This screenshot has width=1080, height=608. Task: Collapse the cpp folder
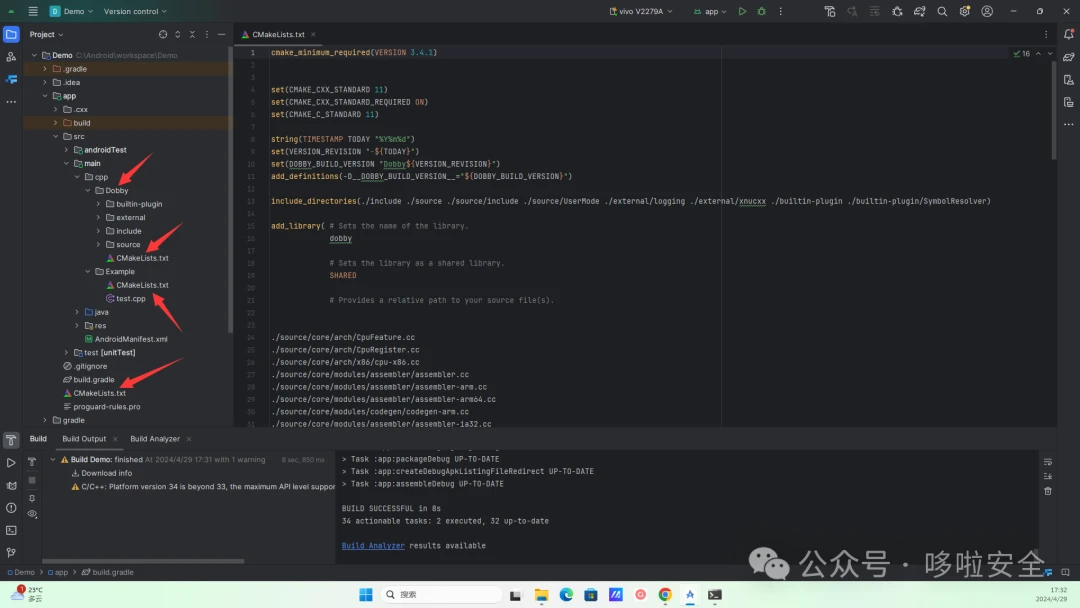point(77,177)
